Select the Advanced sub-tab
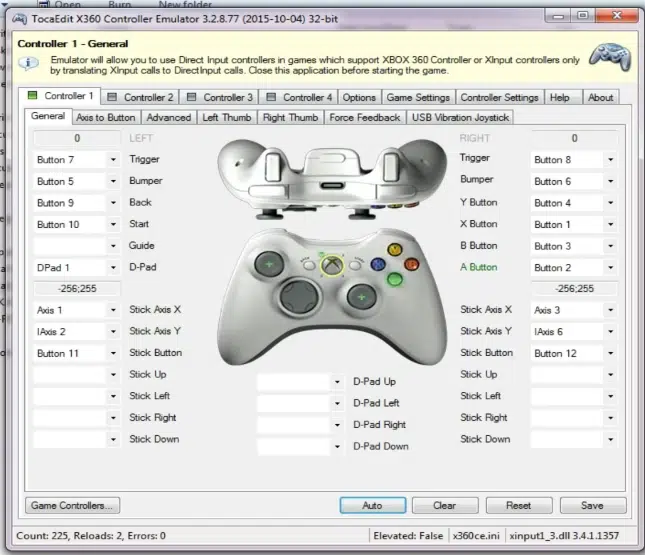645x555 pixels. pos(169,118)
